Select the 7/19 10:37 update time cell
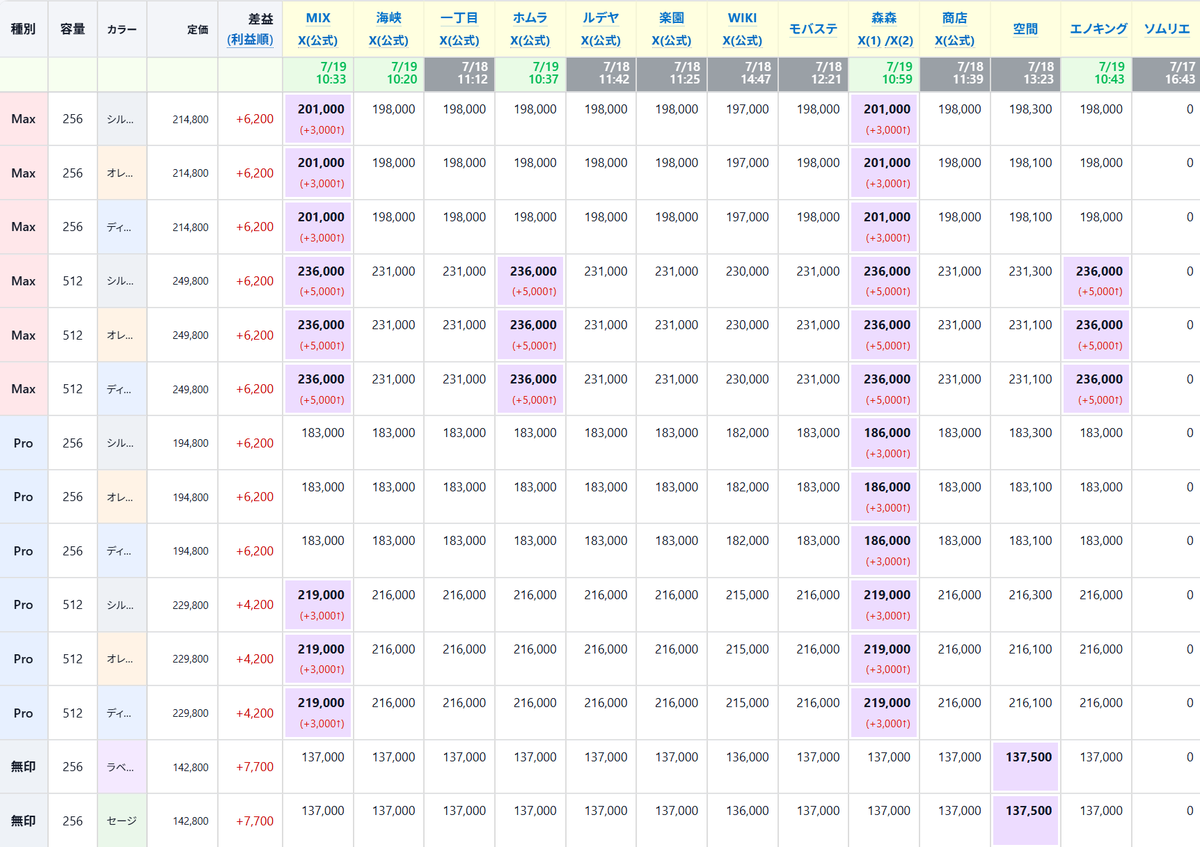1200x847 pixels. coord(530,74)
